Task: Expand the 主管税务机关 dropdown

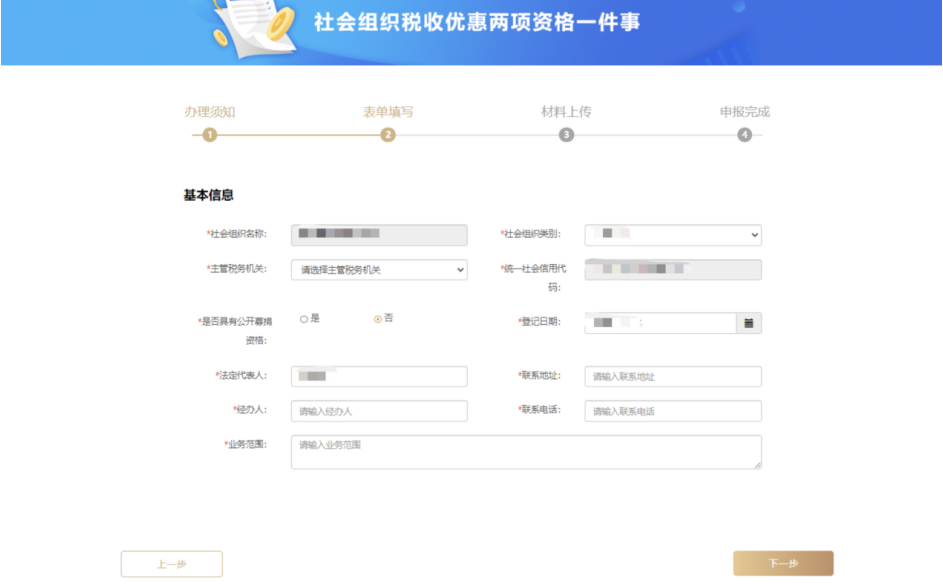Action: click(x=379, y=270)
